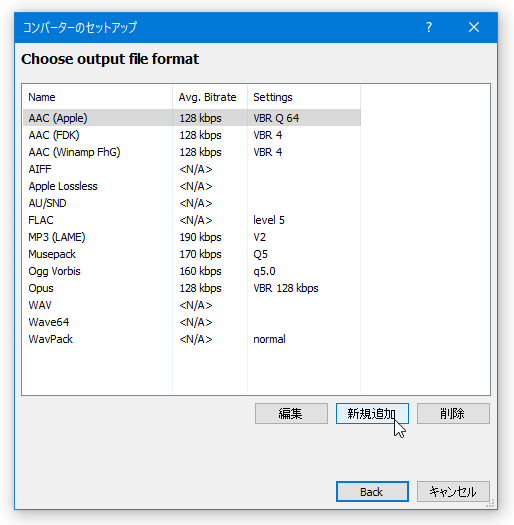Pick Apple Lossless in the list
Viewport: 514px width, 525px height.
coord(192,186)
